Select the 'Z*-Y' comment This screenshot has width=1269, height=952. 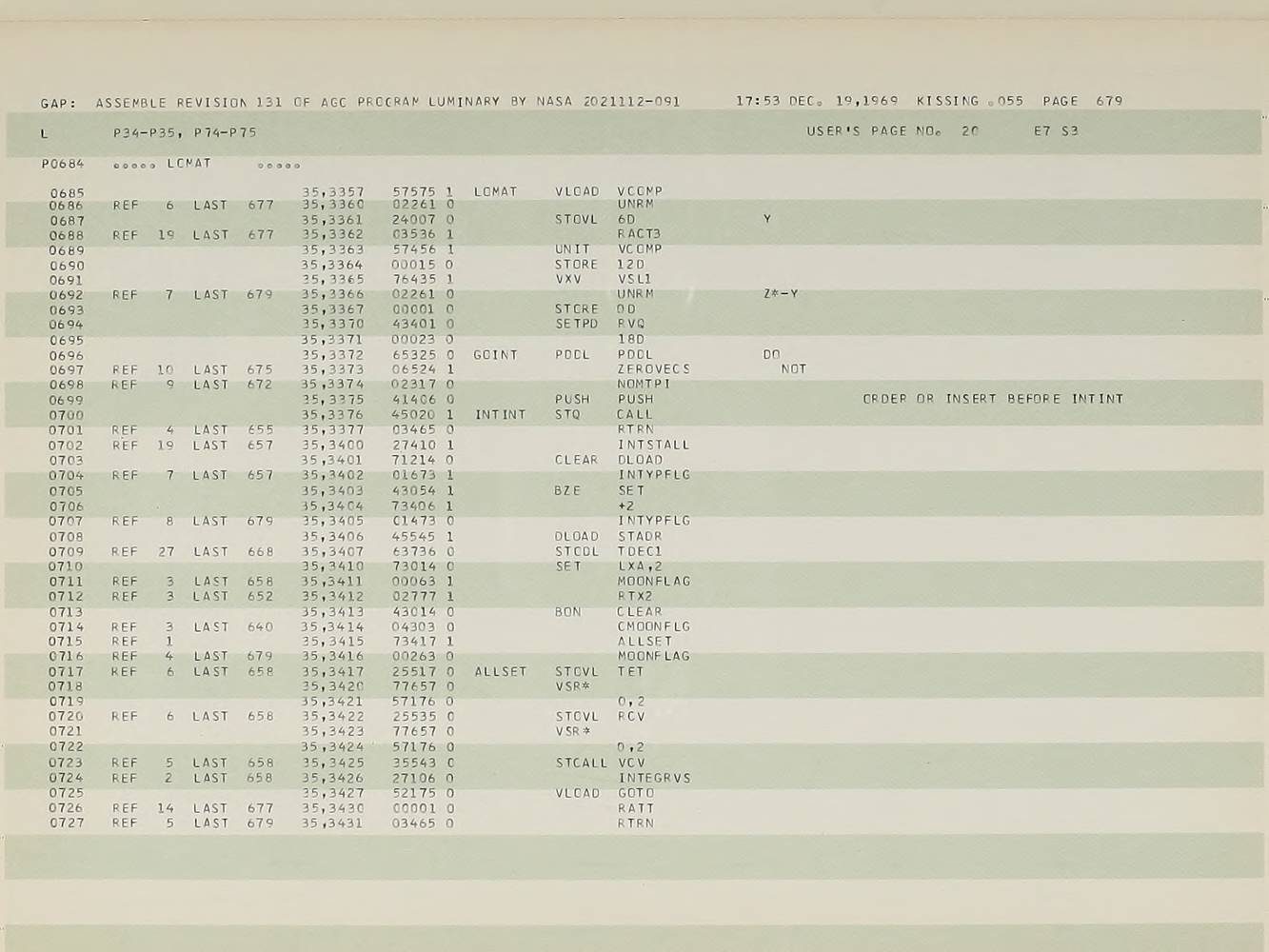tap(781, 294)
